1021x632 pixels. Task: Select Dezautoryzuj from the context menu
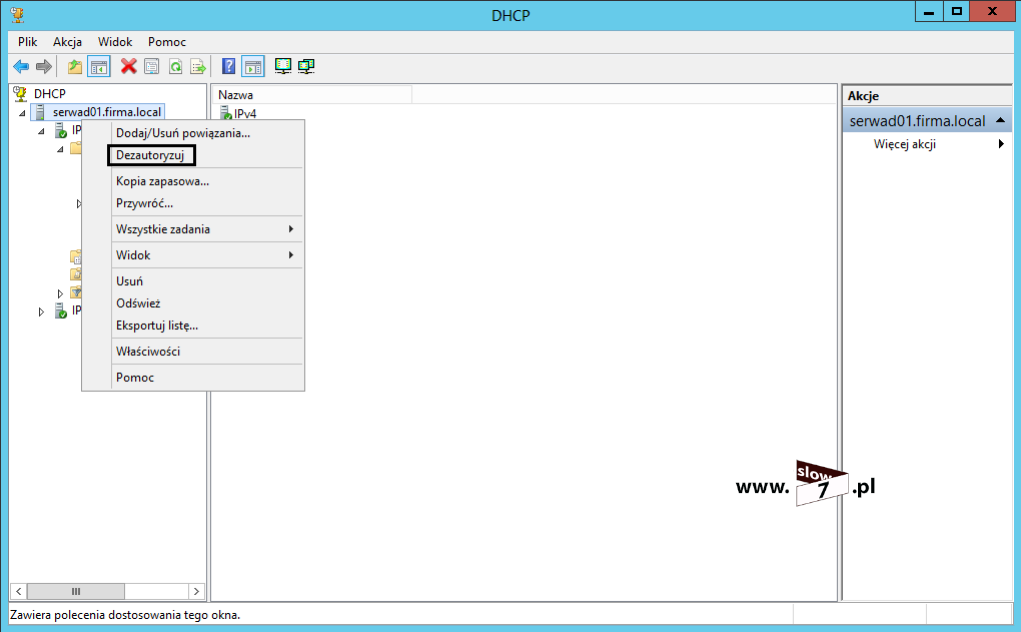(150, 155)
